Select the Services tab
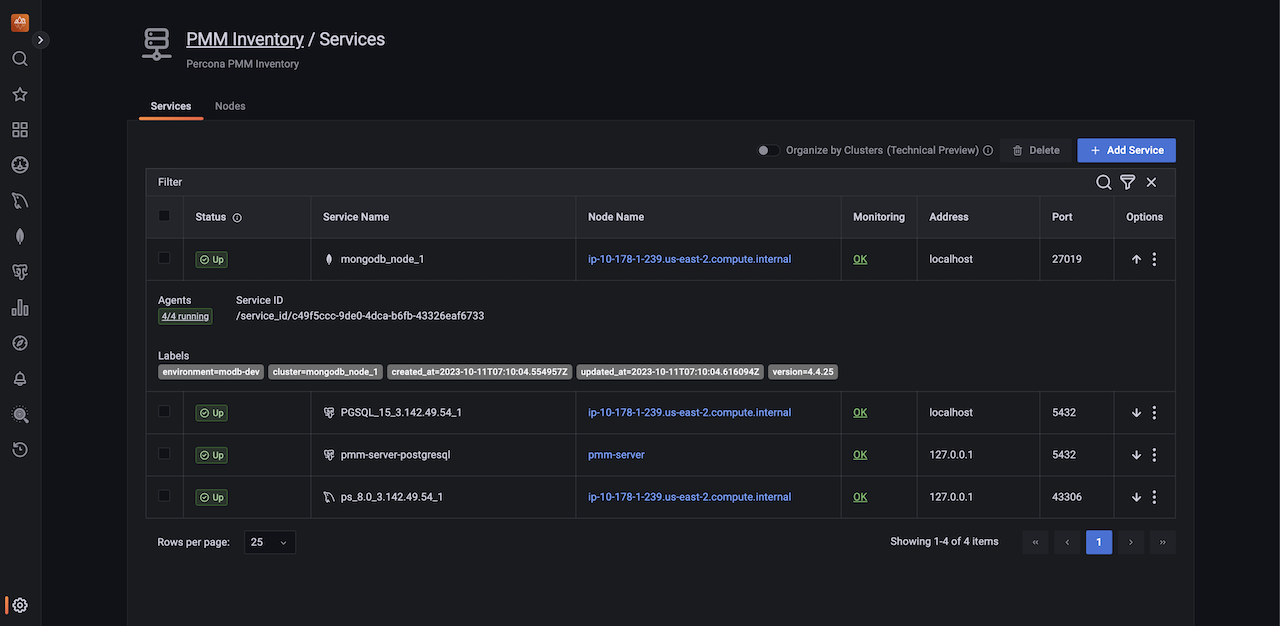The width and height of the screenshot is (1280, 626). tap(171, 106)
